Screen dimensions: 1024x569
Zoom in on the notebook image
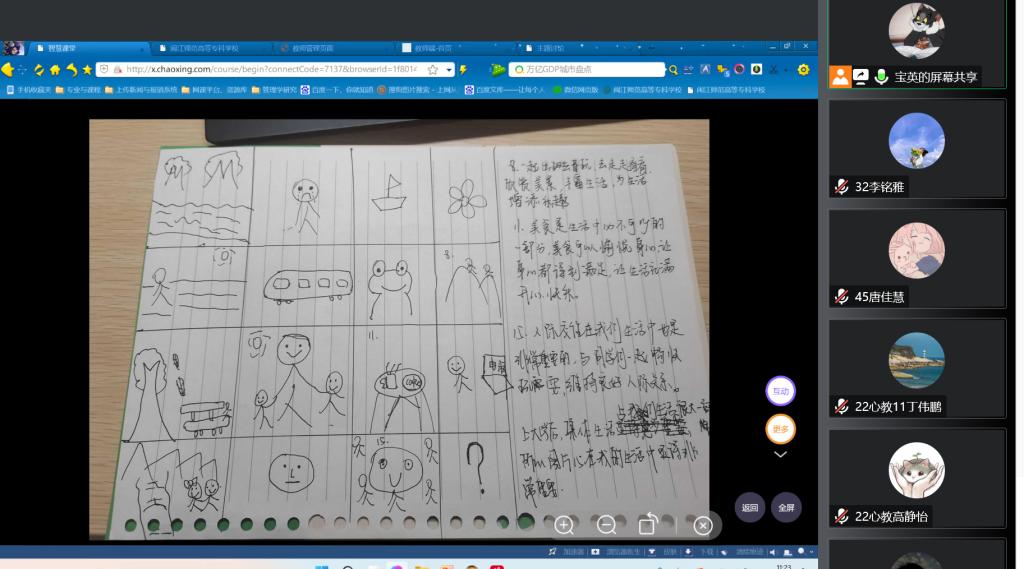564,525
